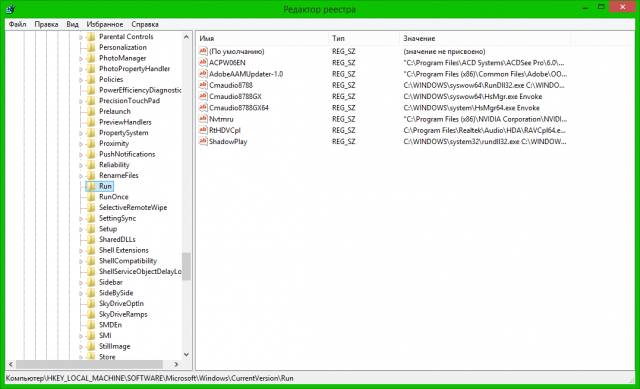Click the (По умолчанию) value icon
This screenshot has width=640, height=389.
pos(203,51)
